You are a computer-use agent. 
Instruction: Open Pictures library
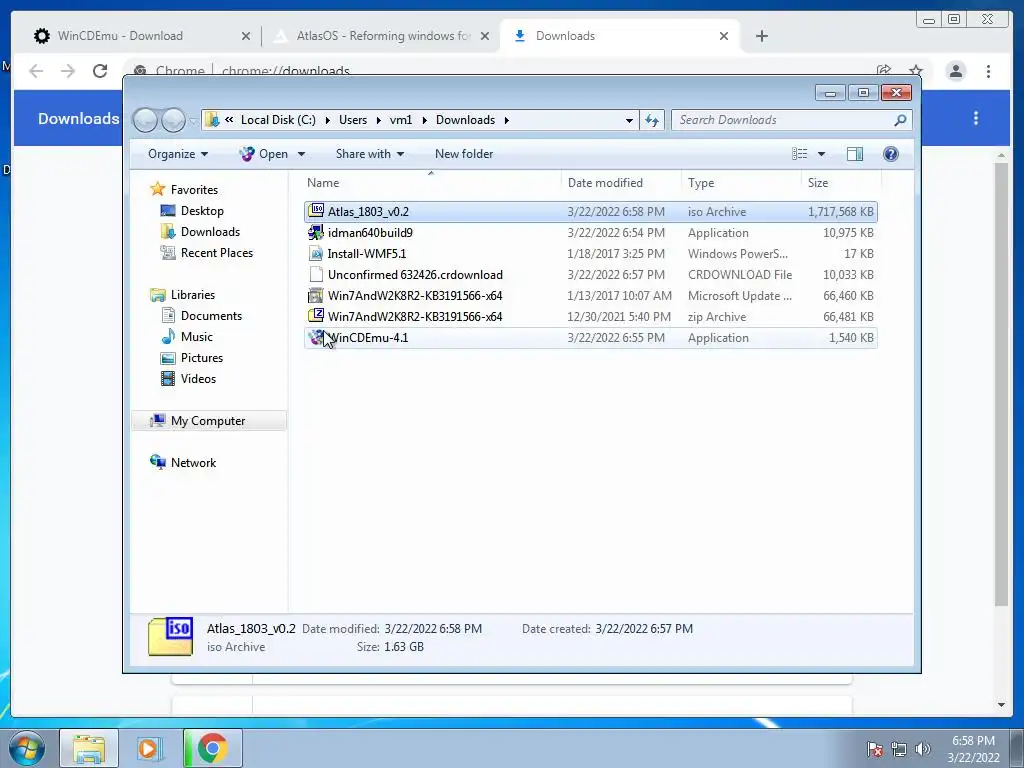point(202,357)
